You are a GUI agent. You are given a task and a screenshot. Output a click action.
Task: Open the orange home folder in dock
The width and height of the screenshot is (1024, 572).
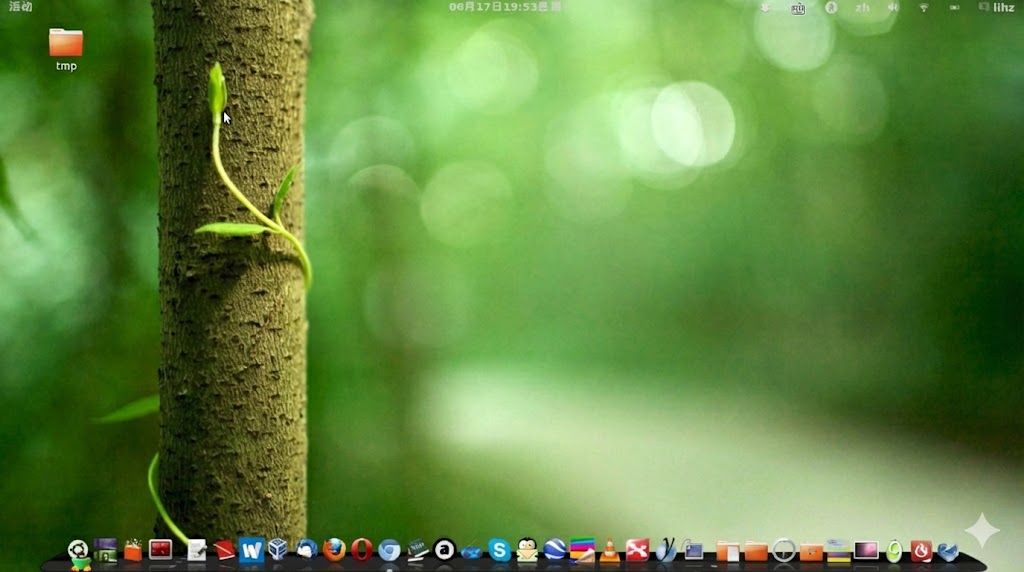tap(811, 552)
